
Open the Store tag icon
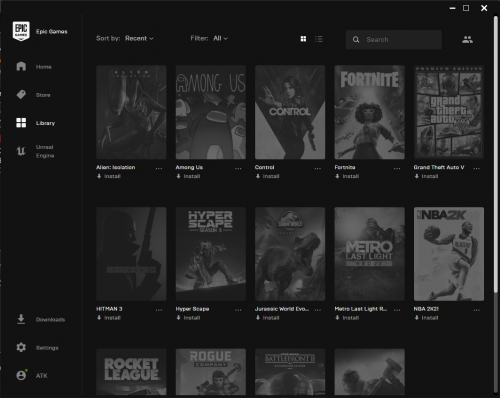[x=21, y=95]
